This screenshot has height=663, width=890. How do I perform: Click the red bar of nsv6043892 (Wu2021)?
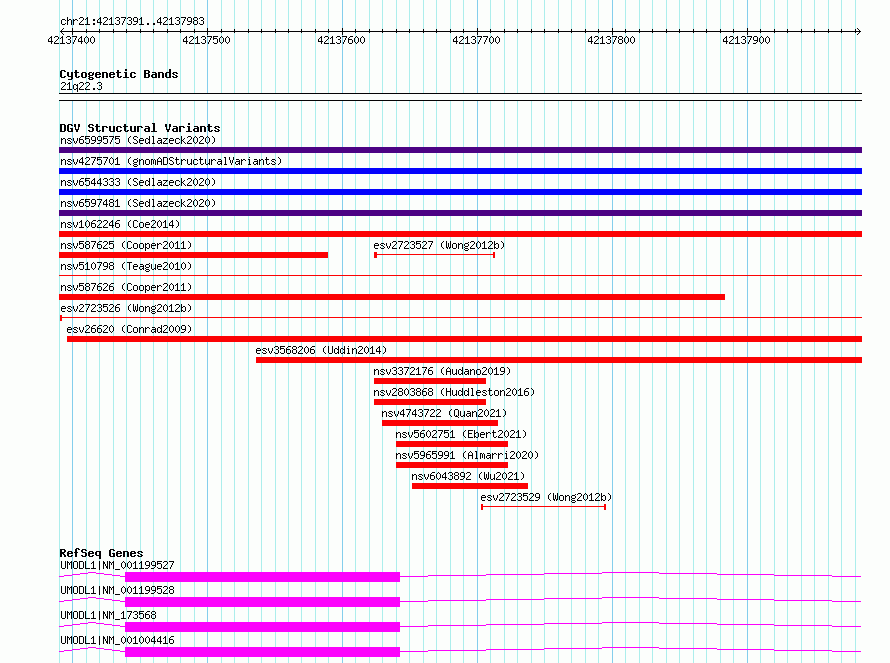pos(470,486)
